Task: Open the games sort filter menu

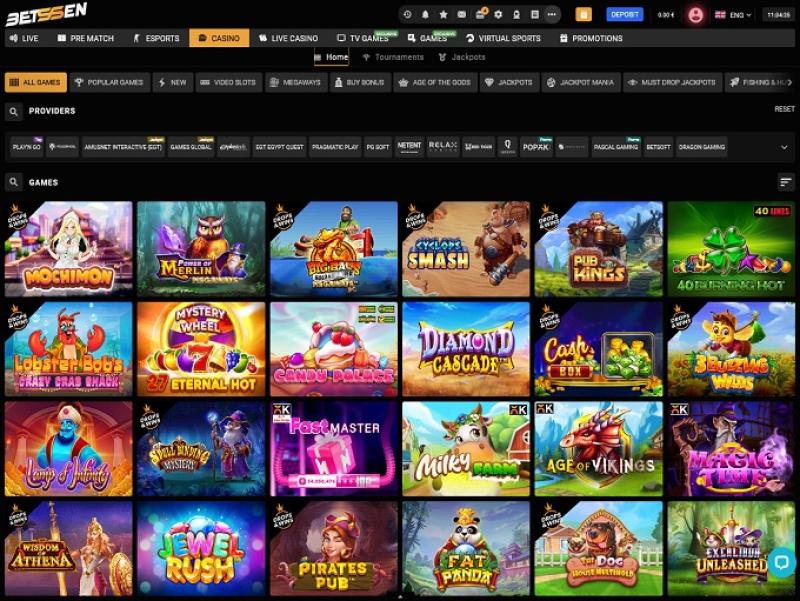Action: [x=785, y=182]
